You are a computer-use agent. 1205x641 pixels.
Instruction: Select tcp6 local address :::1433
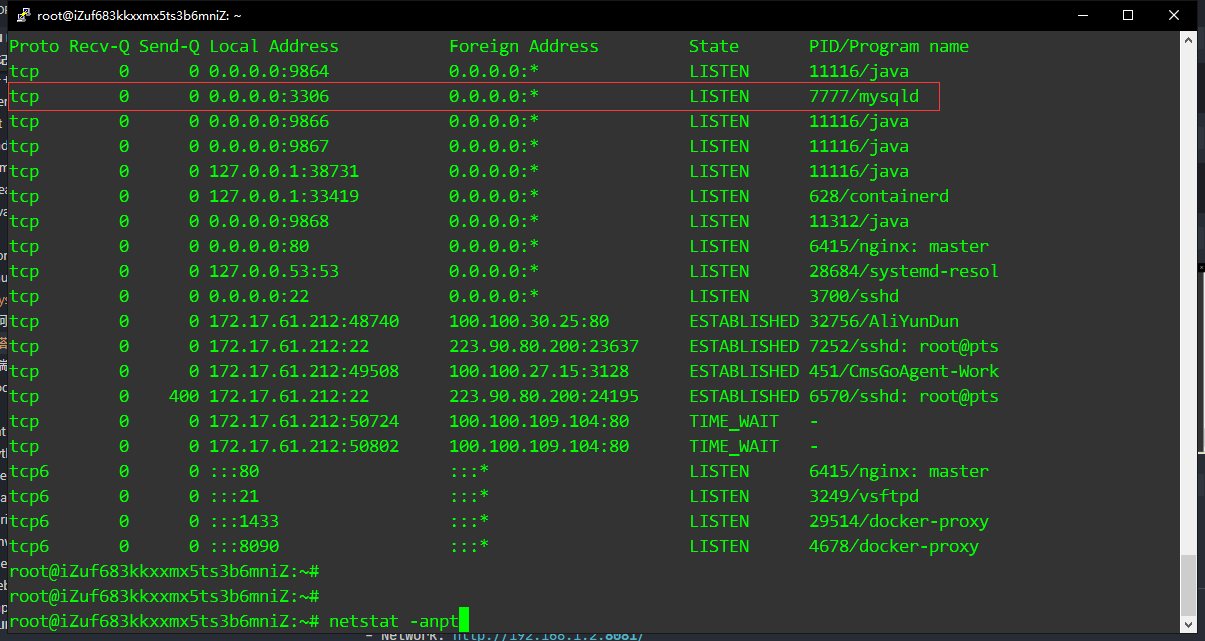244,521
